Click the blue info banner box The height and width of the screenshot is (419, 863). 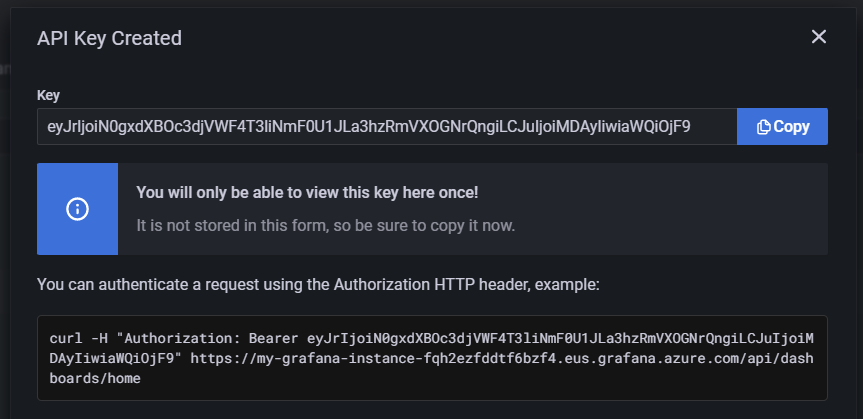[x=78, y=209]
